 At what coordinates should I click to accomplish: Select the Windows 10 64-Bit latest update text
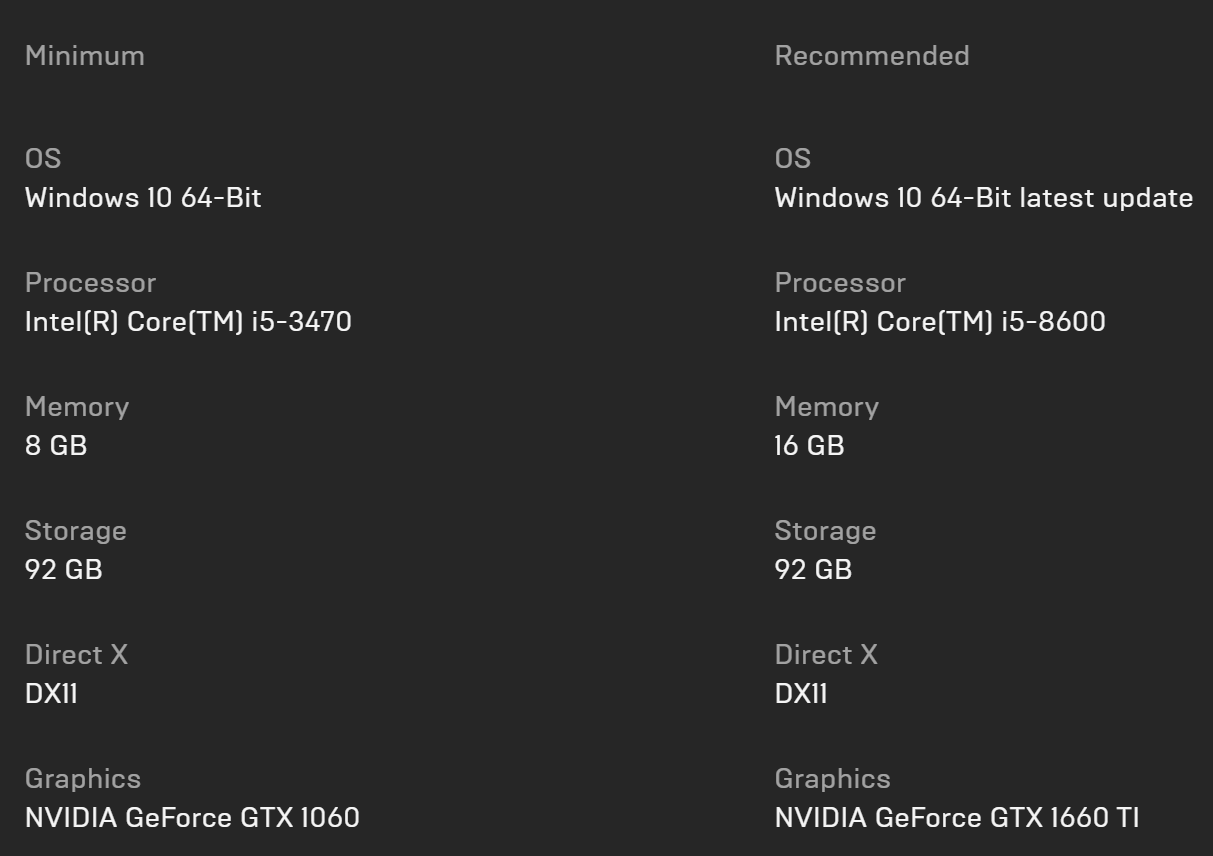tap(984, 198)
